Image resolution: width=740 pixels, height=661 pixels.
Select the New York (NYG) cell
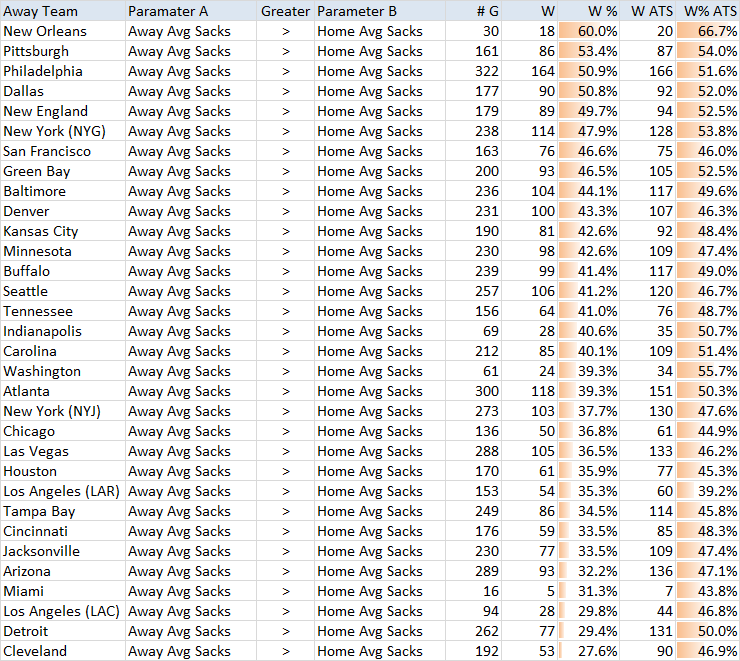point(62,131)
